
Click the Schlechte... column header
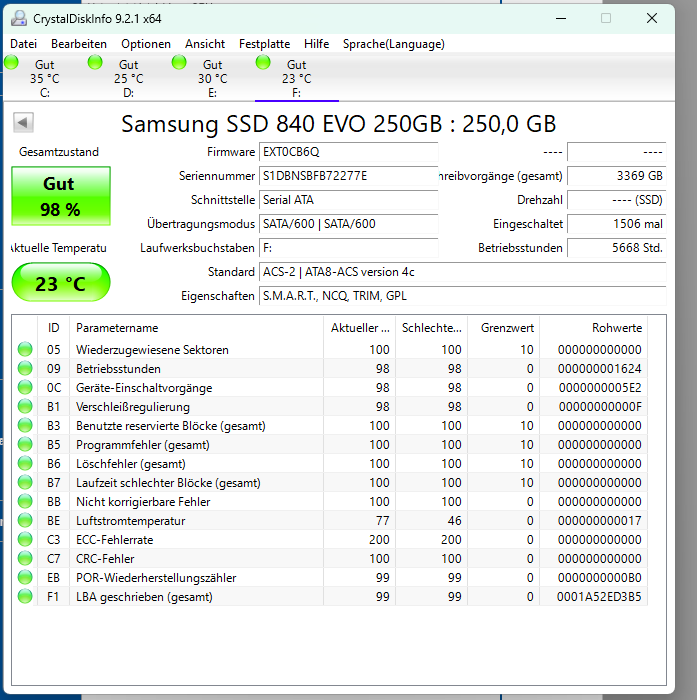click(431, 328)
